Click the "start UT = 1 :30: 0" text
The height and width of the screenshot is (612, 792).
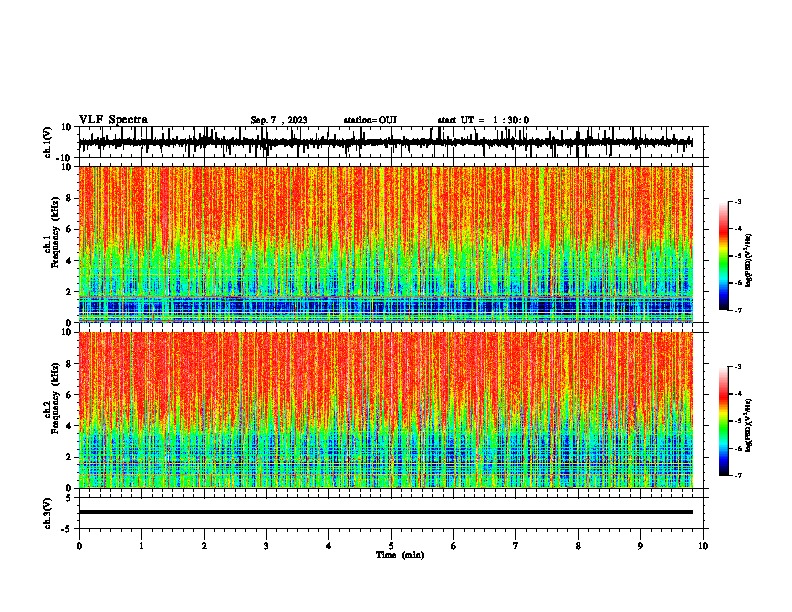pos(483,120)
